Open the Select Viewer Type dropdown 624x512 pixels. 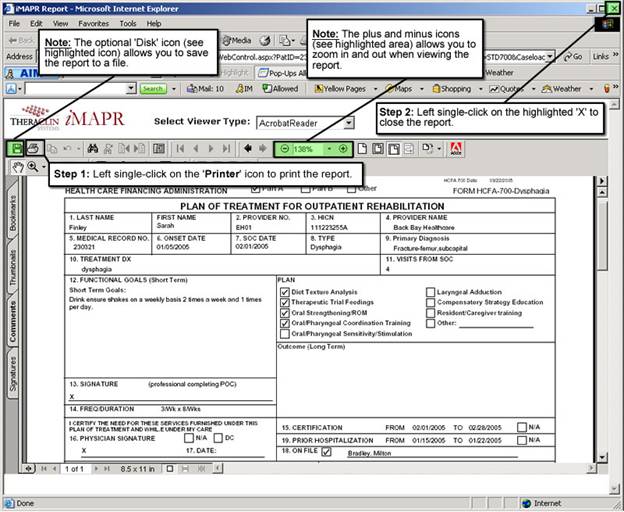(x=348, y=123)
